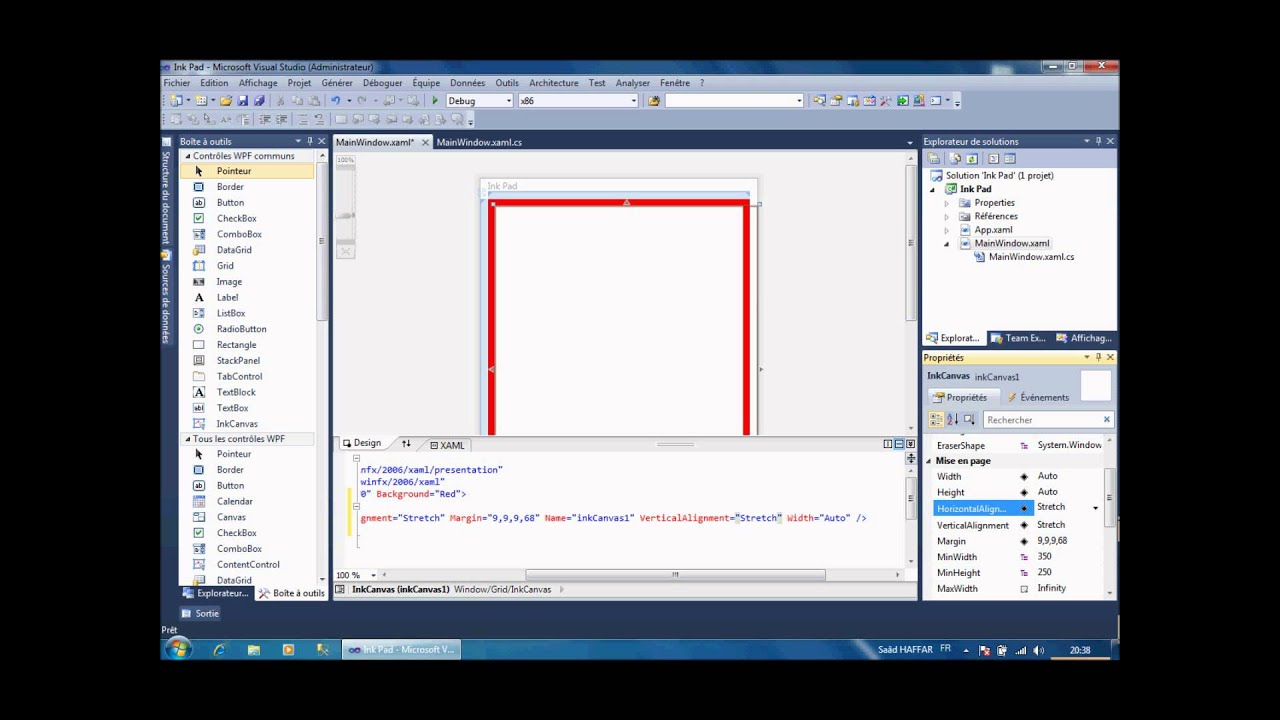Screen dimensions: 1280x720
Task: Select the InkCanvas control in the toolbox
Action: (246, 424)
